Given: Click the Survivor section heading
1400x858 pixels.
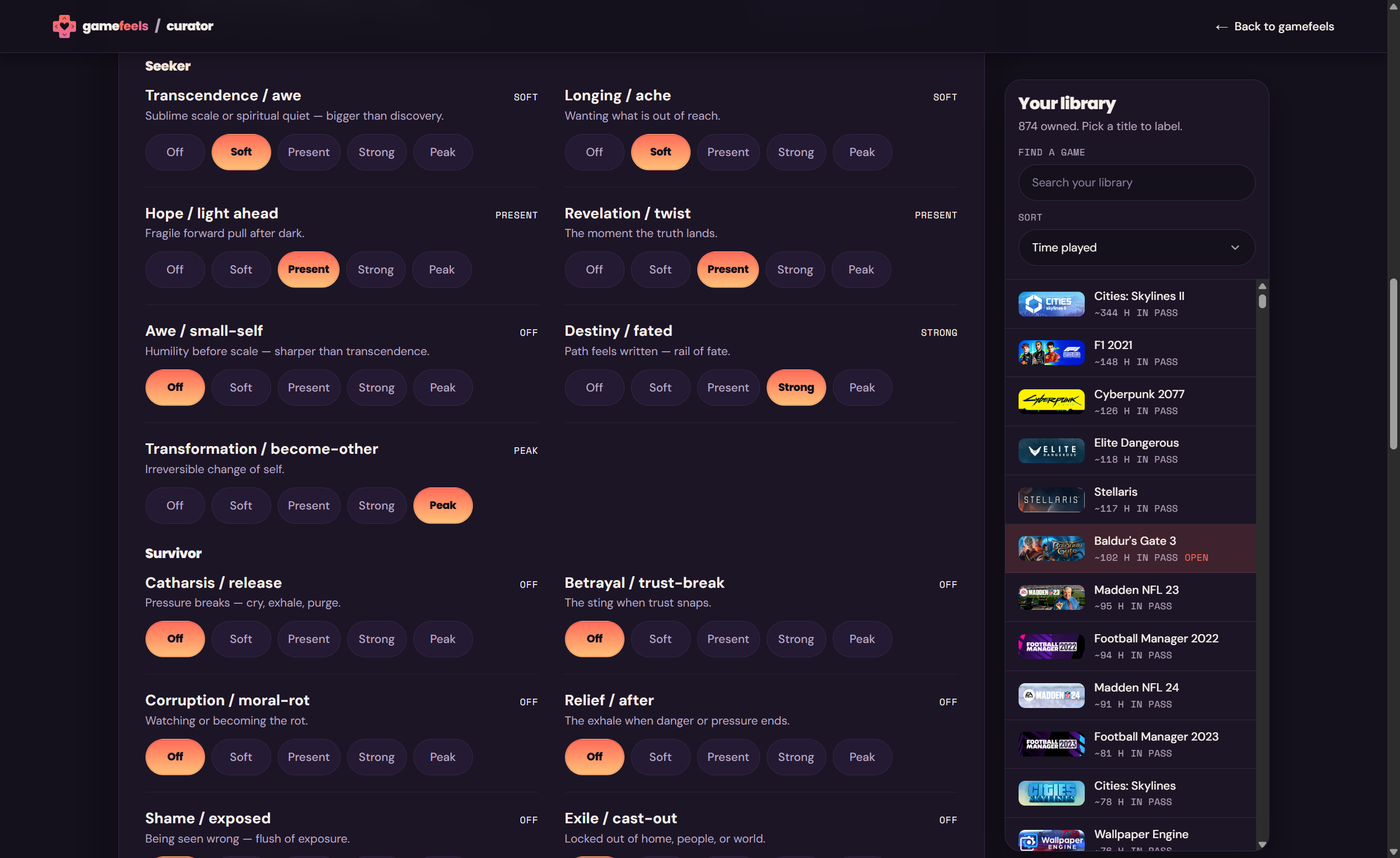Looking at the screenshot, I should coord(173,553).
